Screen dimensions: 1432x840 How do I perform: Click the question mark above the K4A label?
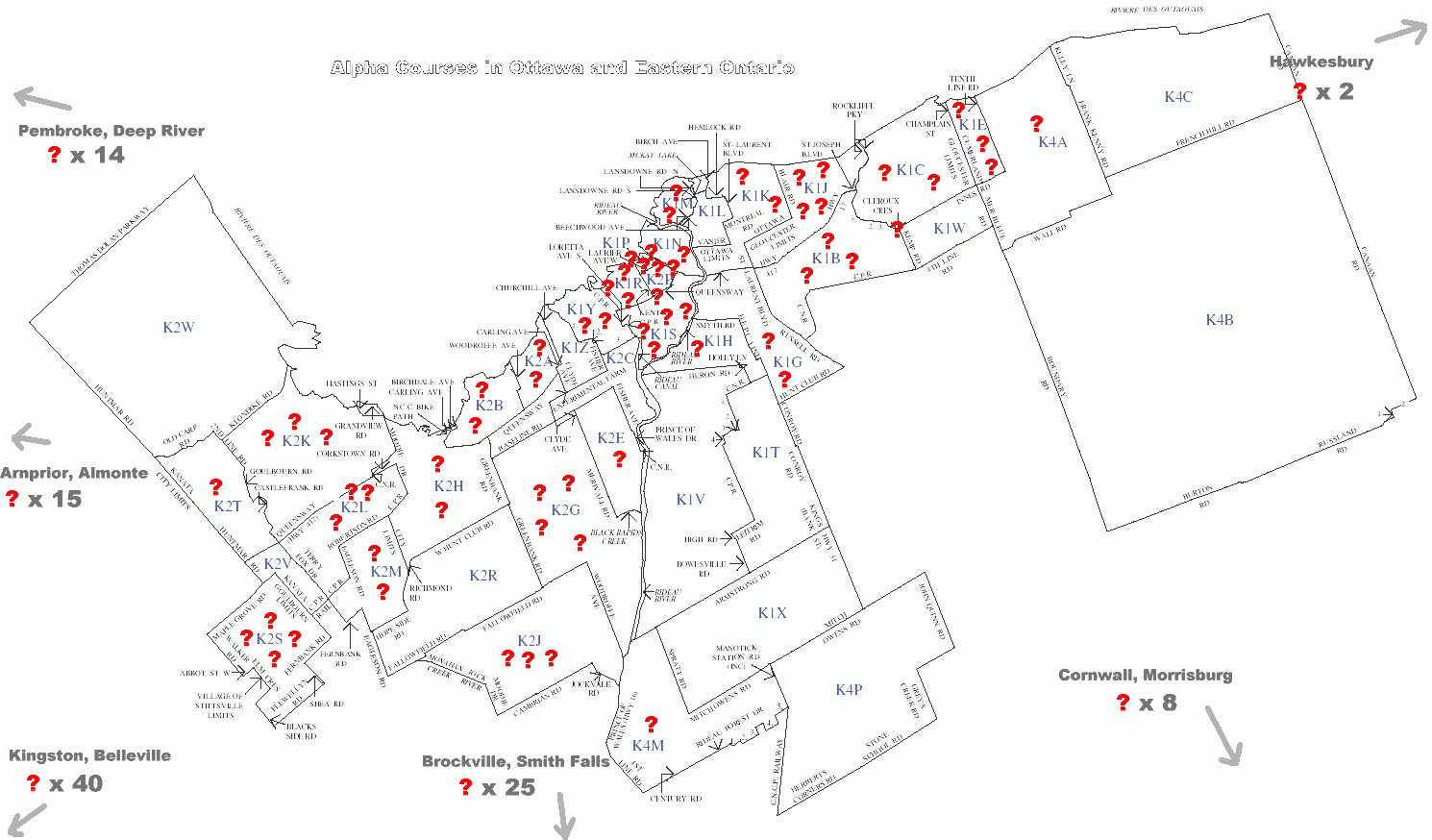click(1036, 123)
